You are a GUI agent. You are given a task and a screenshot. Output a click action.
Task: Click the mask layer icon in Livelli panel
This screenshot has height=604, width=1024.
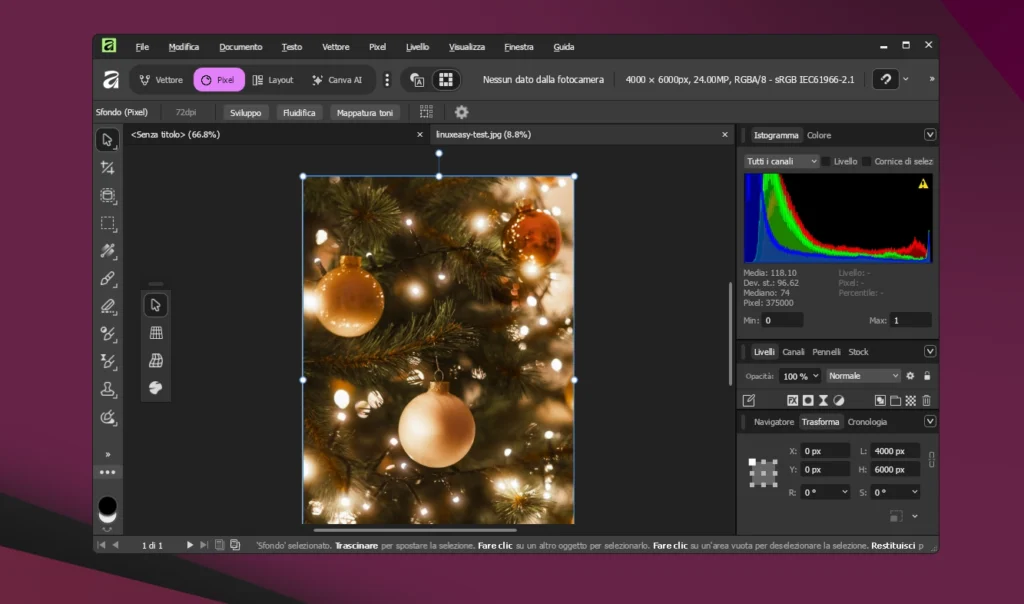808,400
